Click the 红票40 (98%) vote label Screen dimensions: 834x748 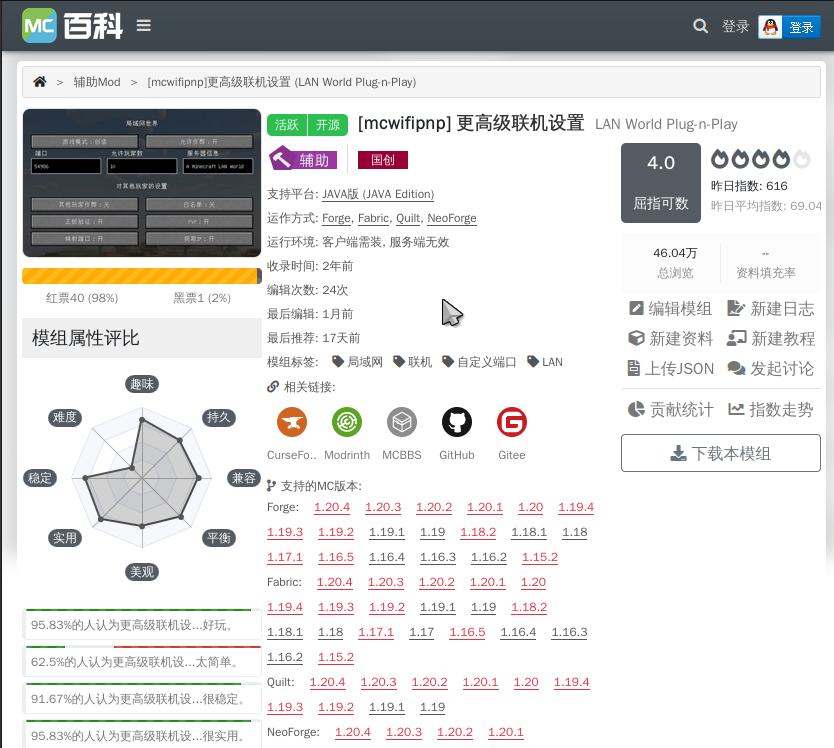pos(82,298)
